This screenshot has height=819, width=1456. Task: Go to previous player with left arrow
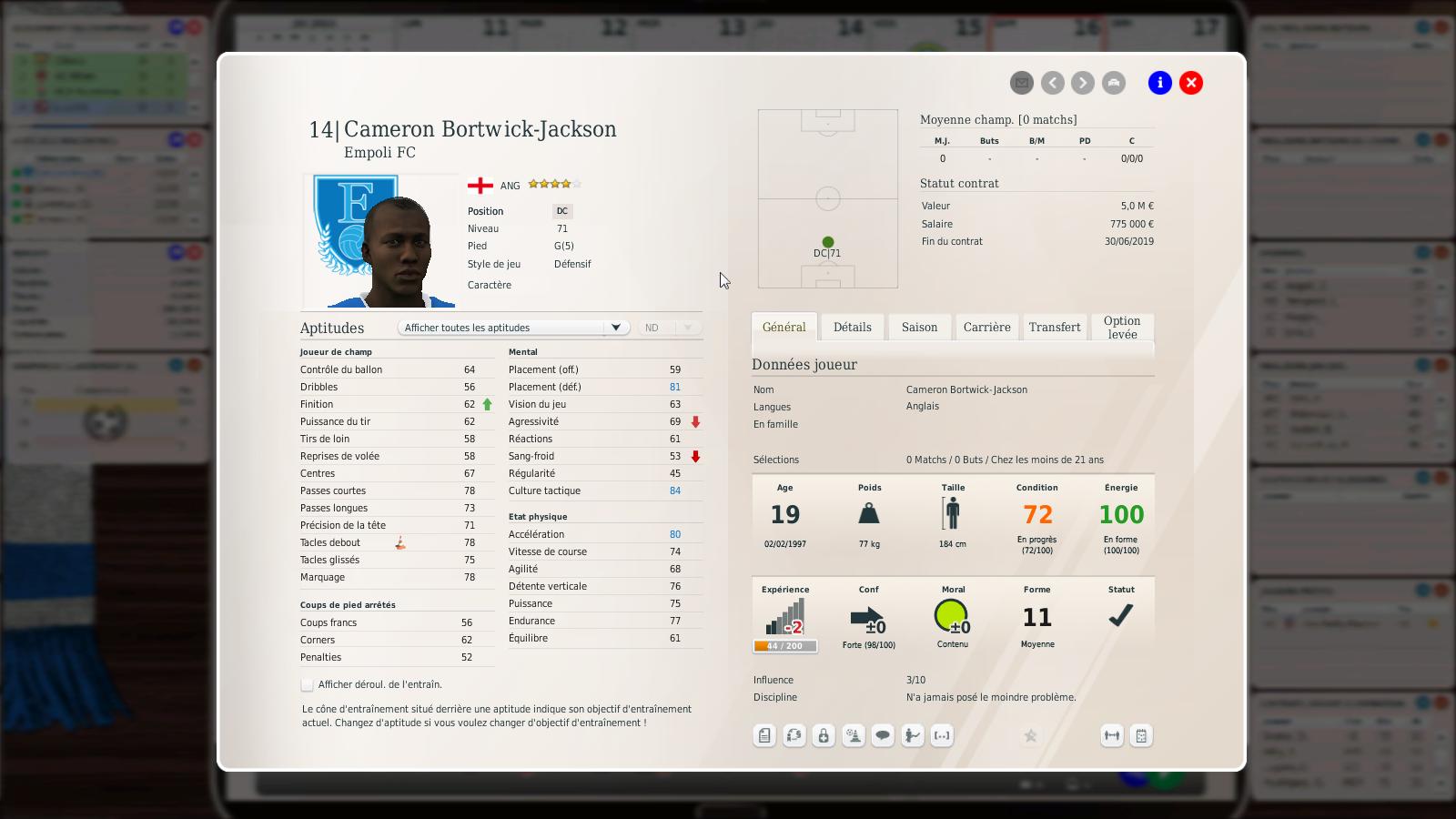(x=1053, y=83)
